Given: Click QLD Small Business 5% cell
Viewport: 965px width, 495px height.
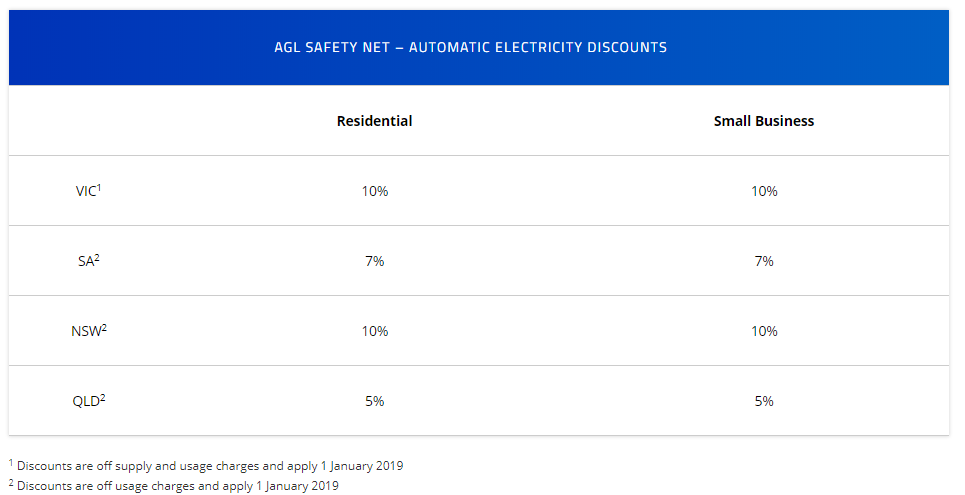Looking at the screenshot, I should coord(764,401).
